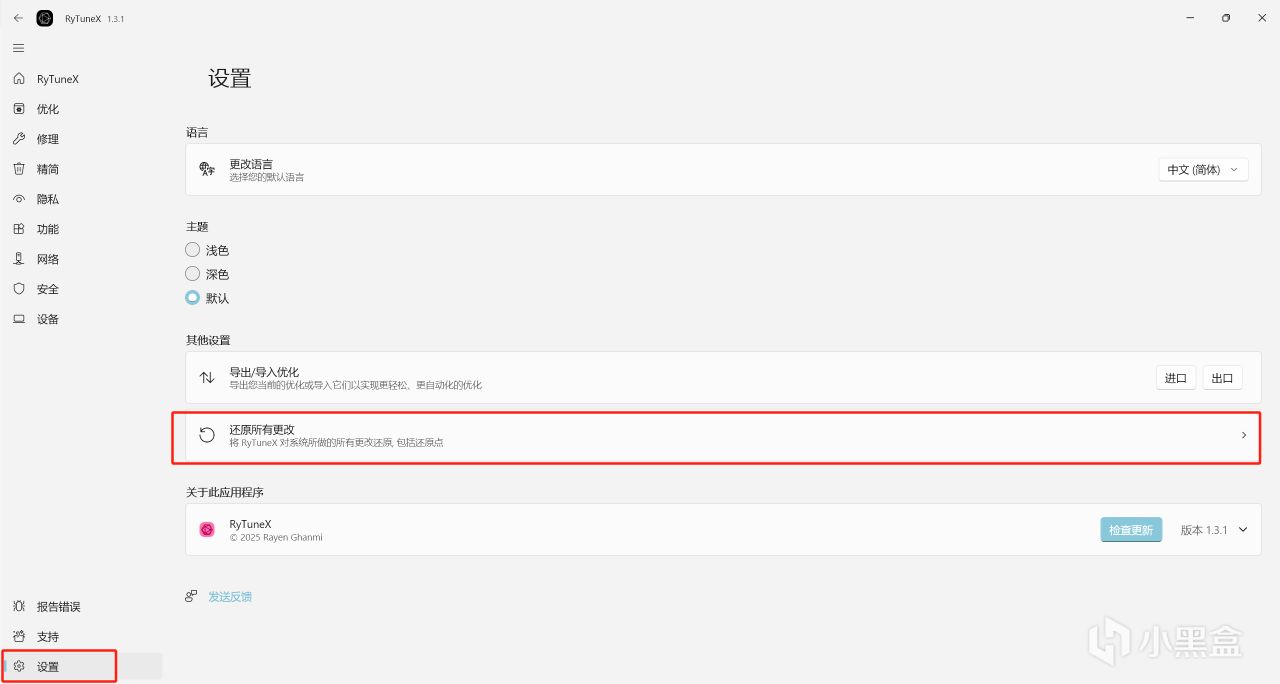Open the 优化 optimization page
The width and height of the screenshot is (1280, 684).
pos(47,109)
